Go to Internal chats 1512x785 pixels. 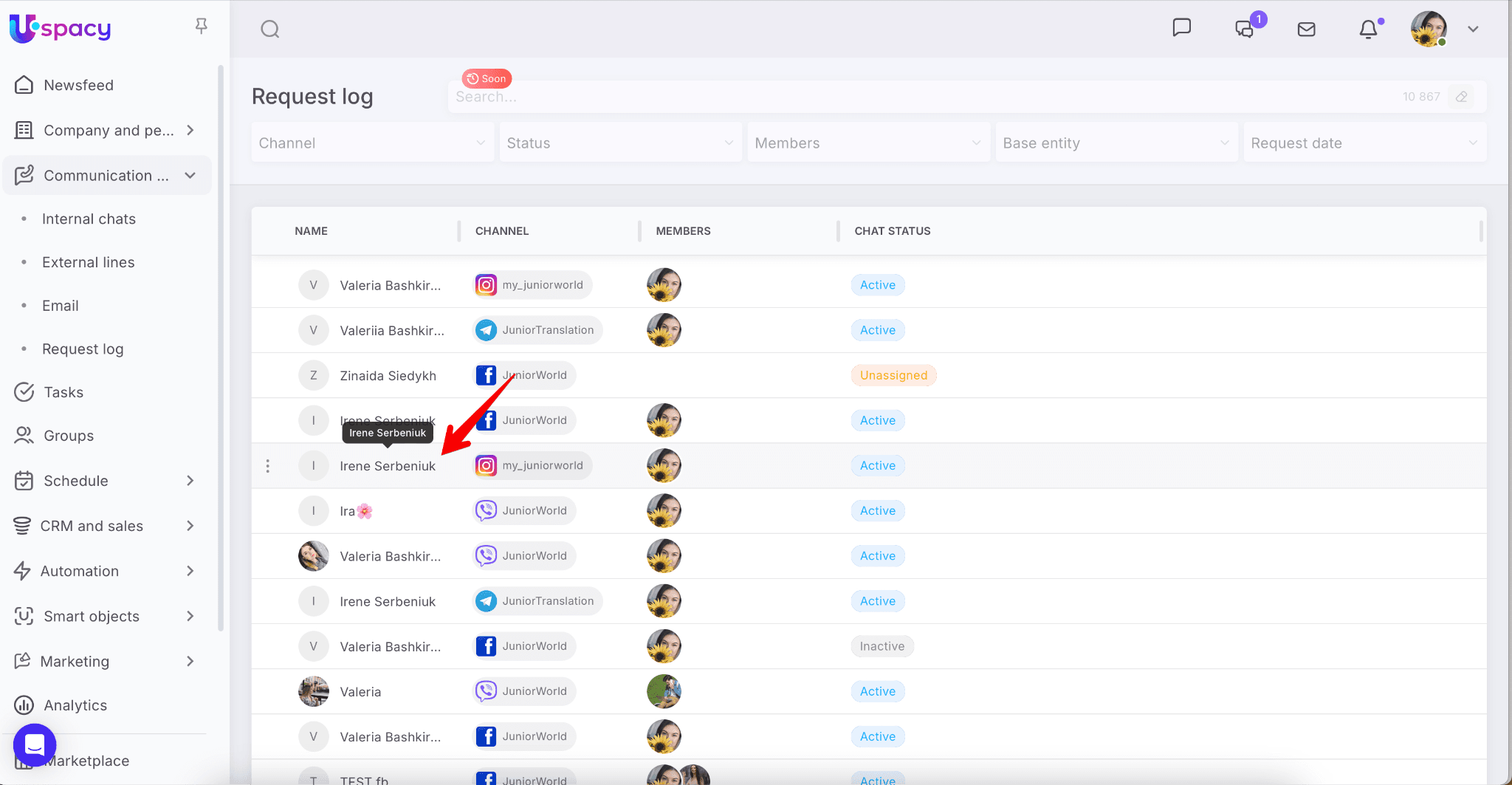point(89,219)
